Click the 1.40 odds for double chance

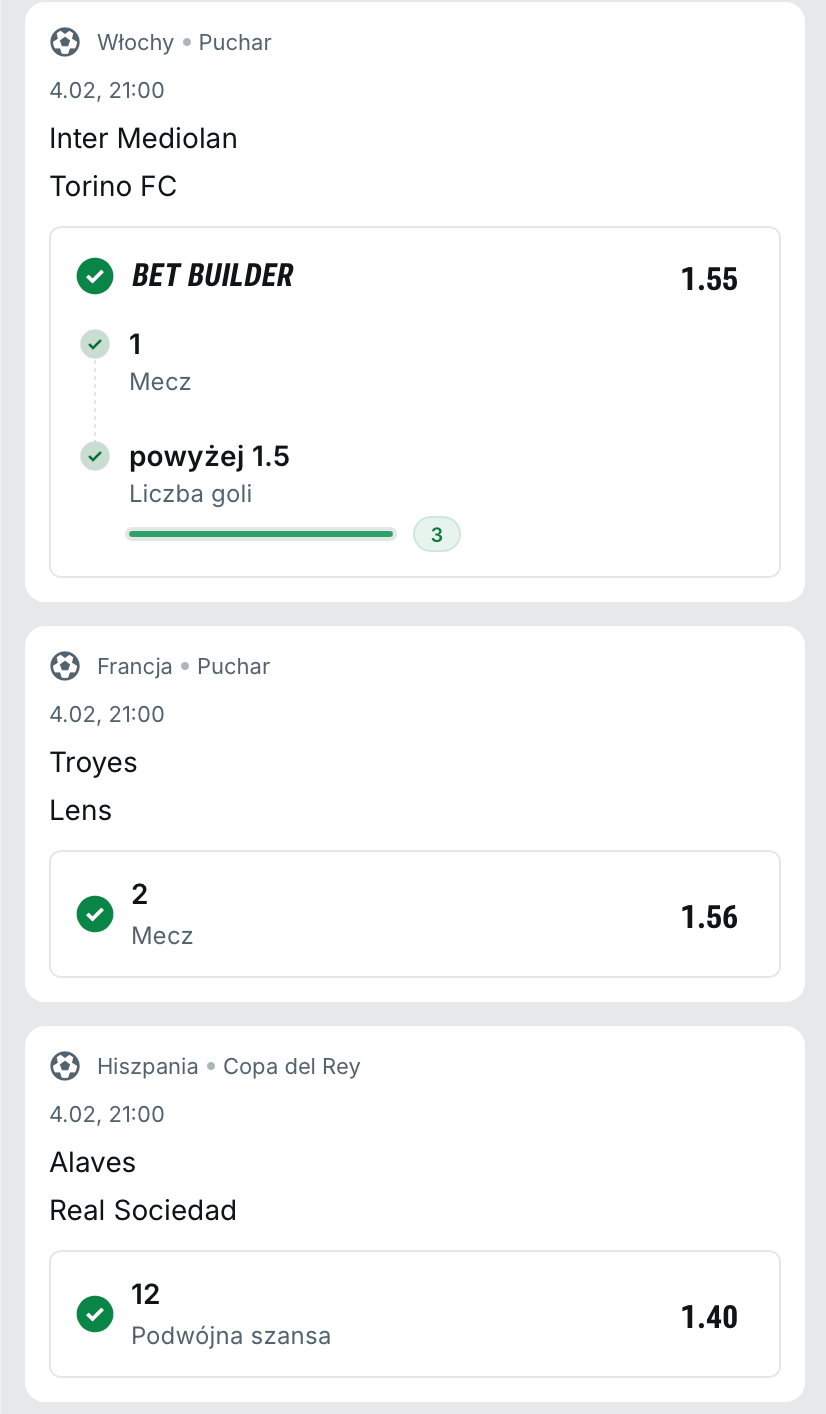pyautogui.click(x=709, y=1317)
